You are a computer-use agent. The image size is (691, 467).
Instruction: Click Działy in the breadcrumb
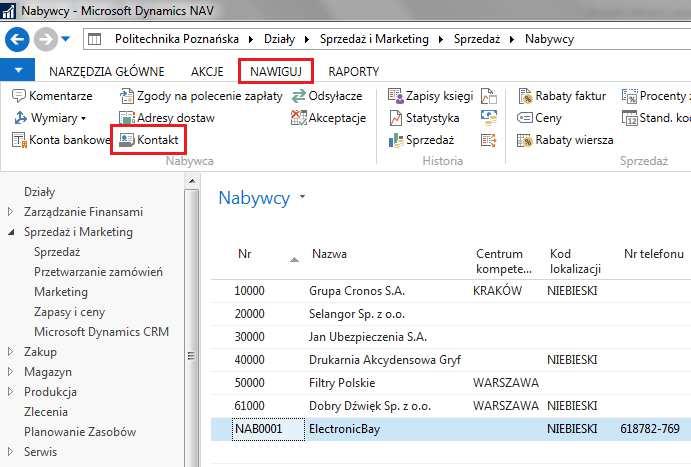point(279,39)
